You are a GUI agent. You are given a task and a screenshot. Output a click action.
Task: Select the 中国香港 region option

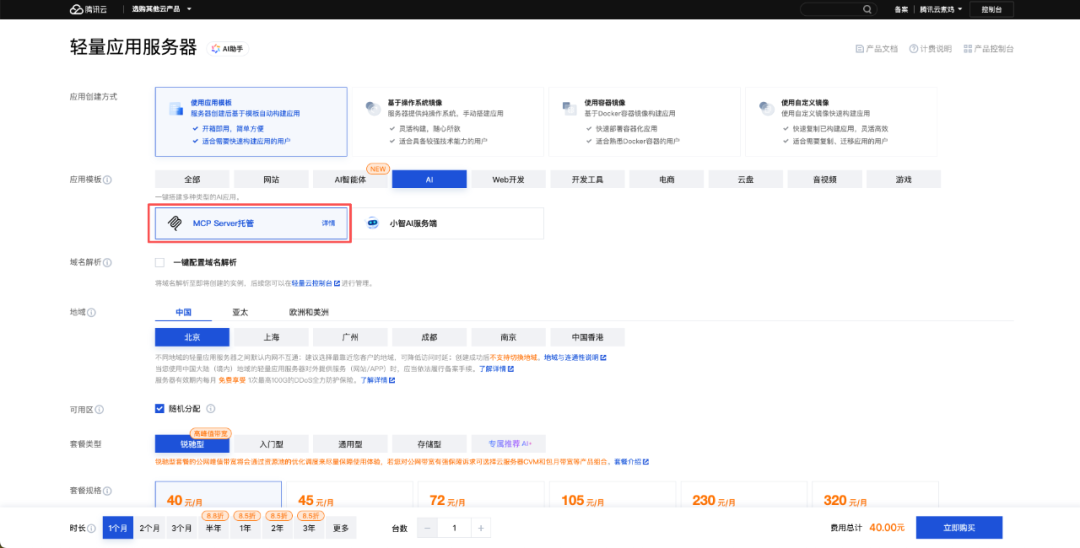point(588,337)
